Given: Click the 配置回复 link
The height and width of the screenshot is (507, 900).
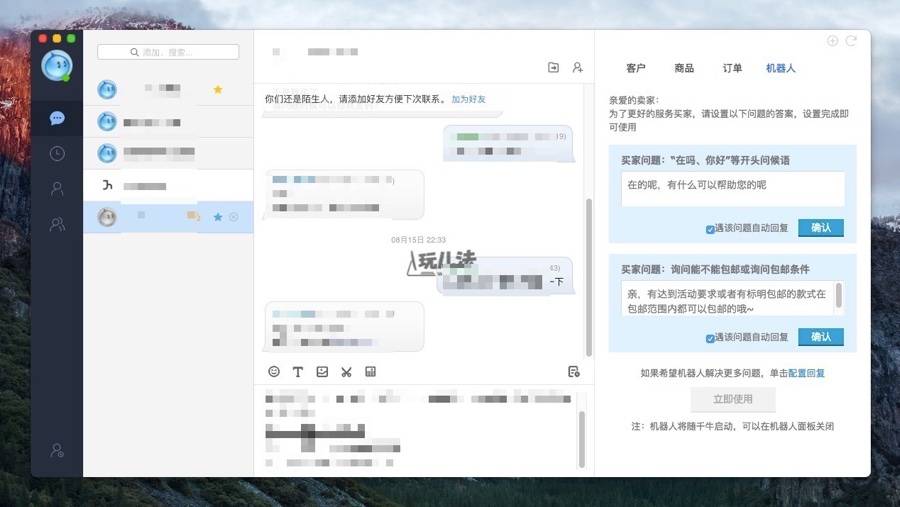Looking at the screenshot, I should pos(806,373).
